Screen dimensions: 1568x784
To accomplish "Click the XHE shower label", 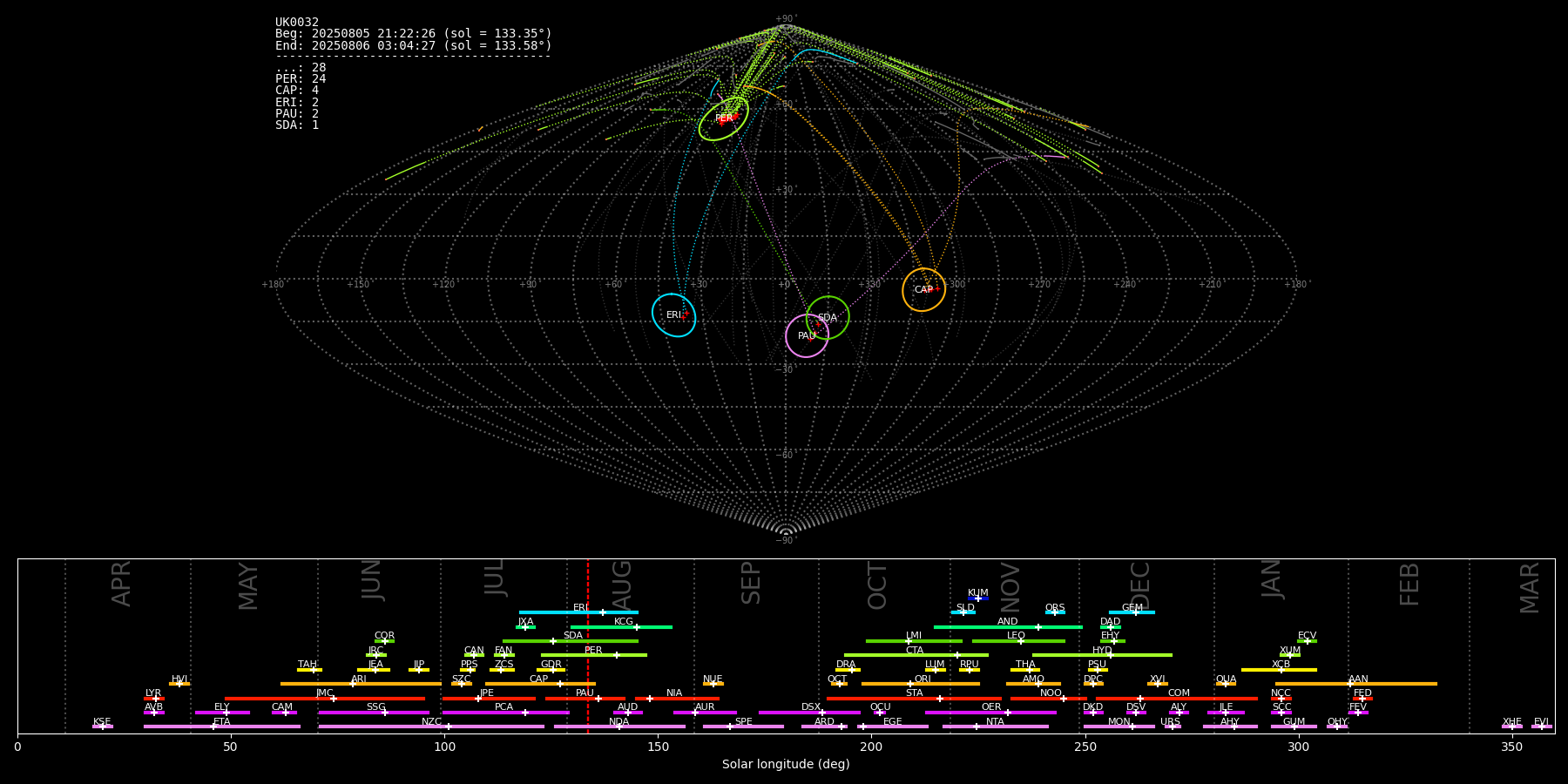I will coord(1511,722).
